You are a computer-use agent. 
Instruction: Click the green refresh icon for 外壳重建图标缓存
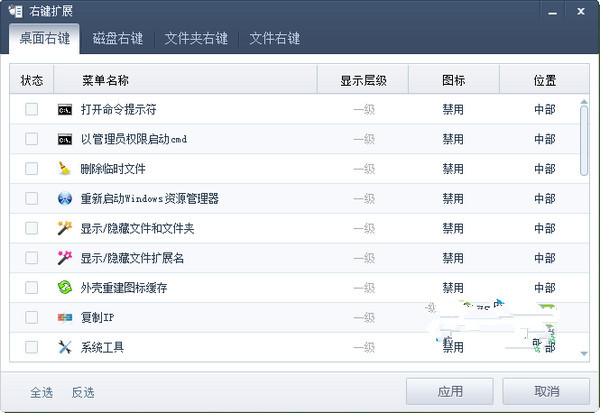coord(65,287)
